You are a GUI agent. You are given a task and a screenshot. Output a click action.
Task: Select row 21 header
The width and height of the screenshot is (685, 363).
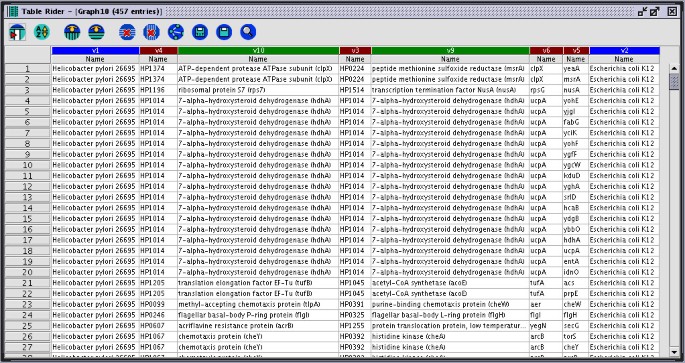click(28, 283)
